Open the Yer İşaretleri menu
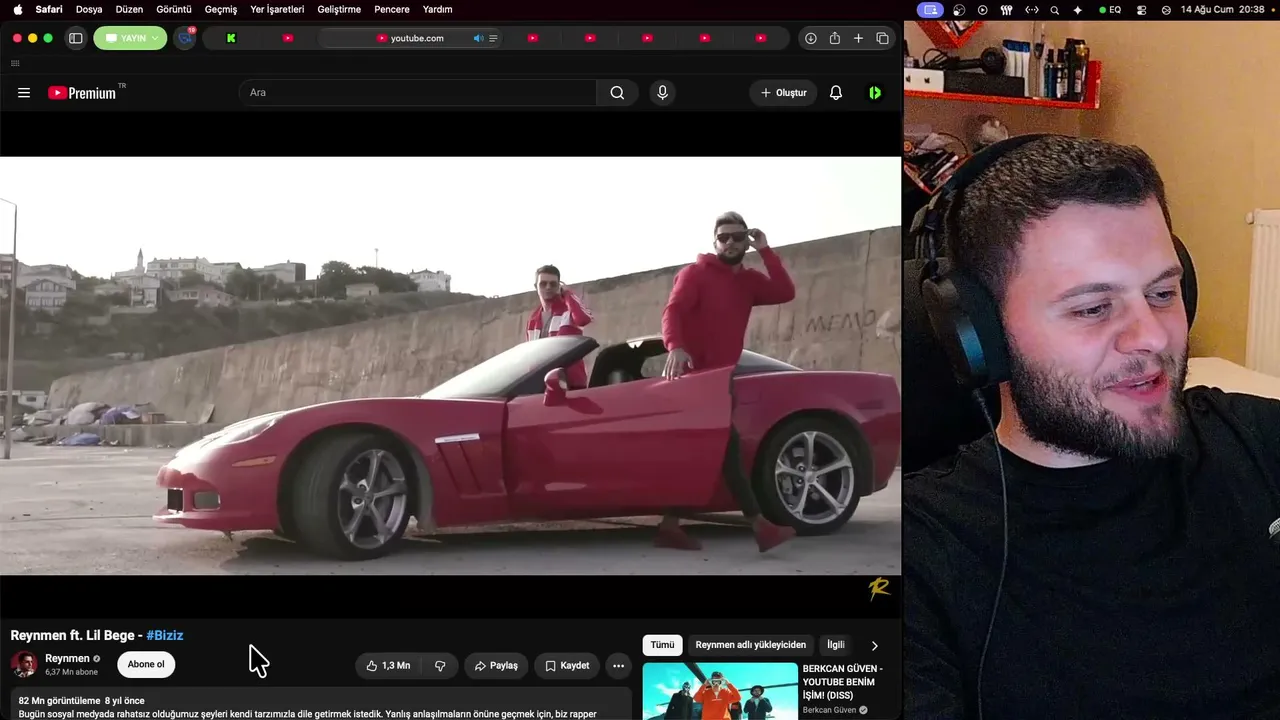This screenshot has height=720, width=1280. pos(277,9)
